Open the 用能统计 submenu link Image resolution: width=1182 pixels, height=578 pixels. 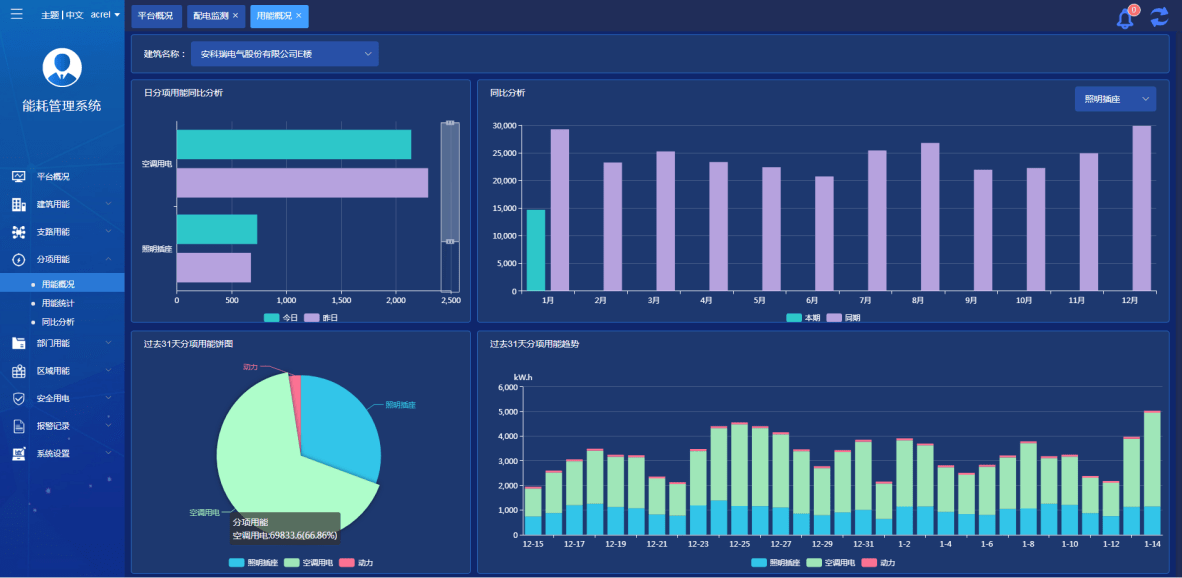pyautogui.click(x=58, y=303)
